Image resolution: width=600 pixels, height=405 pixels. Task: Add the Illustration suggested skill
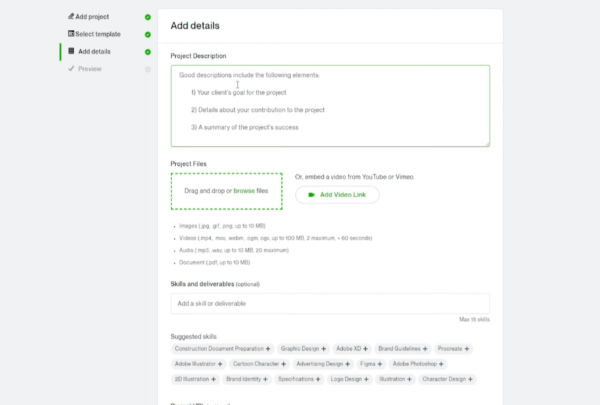click(395, 379)
